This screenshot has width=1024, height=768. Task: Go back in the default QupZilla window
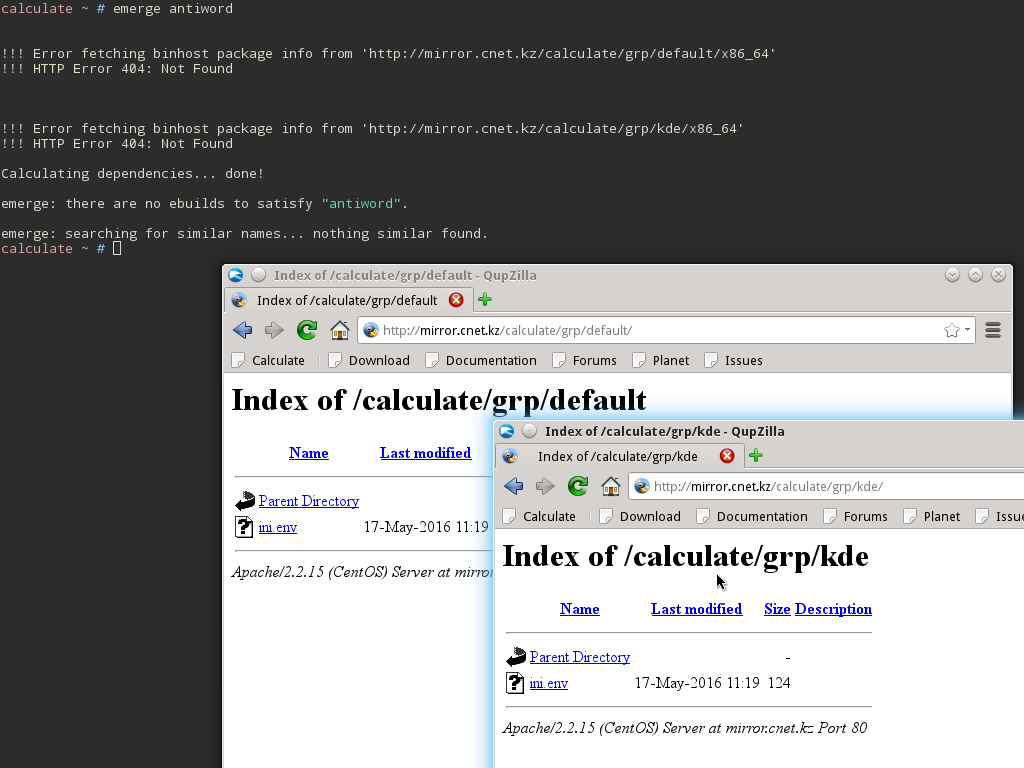pyautogui.click(x=242, y=330)
